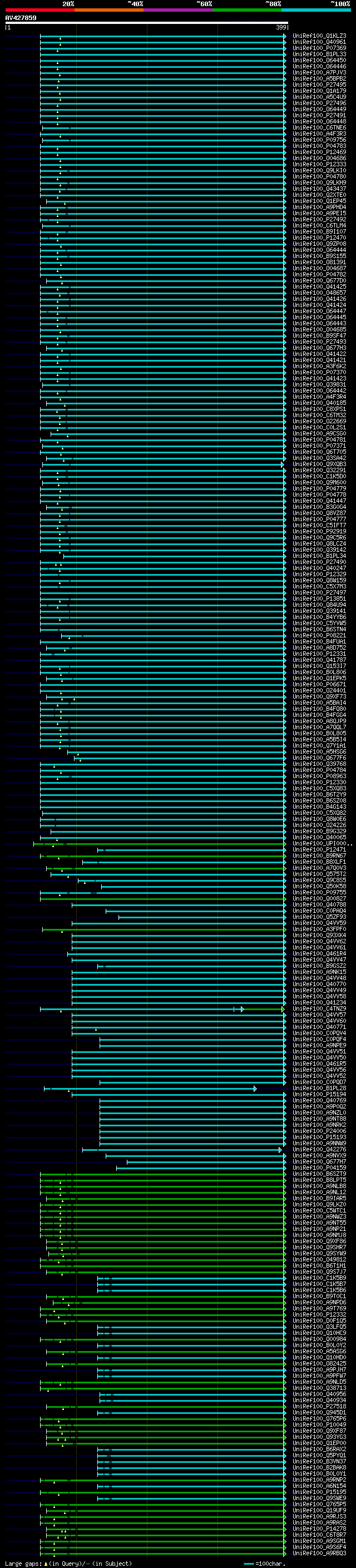Viewport: 356px width, 1568px height.
Task: Select the UniRef100_Q7Y1A1 label
Action: [x=319, y=746]
